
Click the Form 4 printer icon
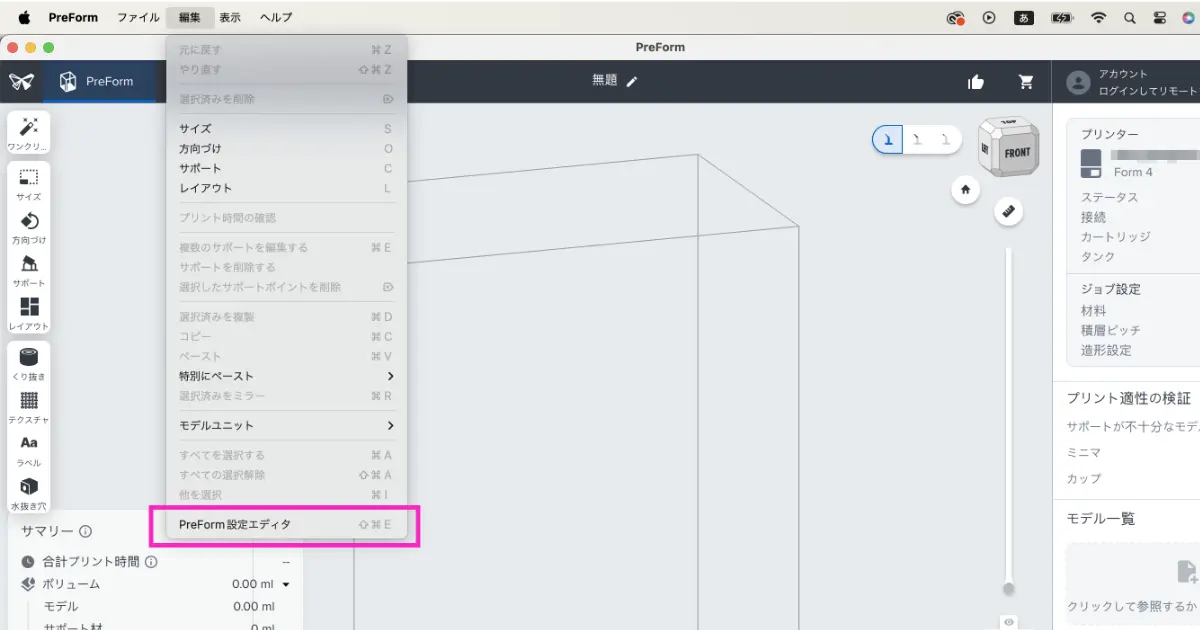(x=1091, y=163)
